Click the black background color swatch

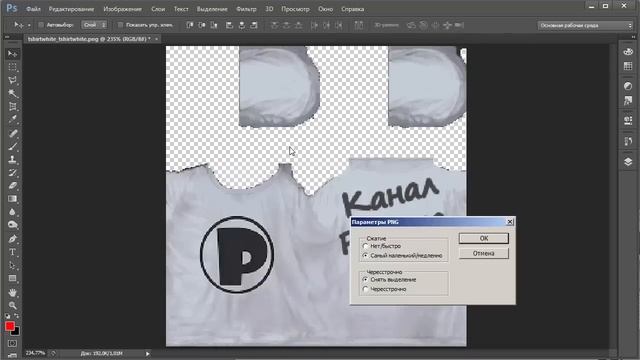click(16, 332)
